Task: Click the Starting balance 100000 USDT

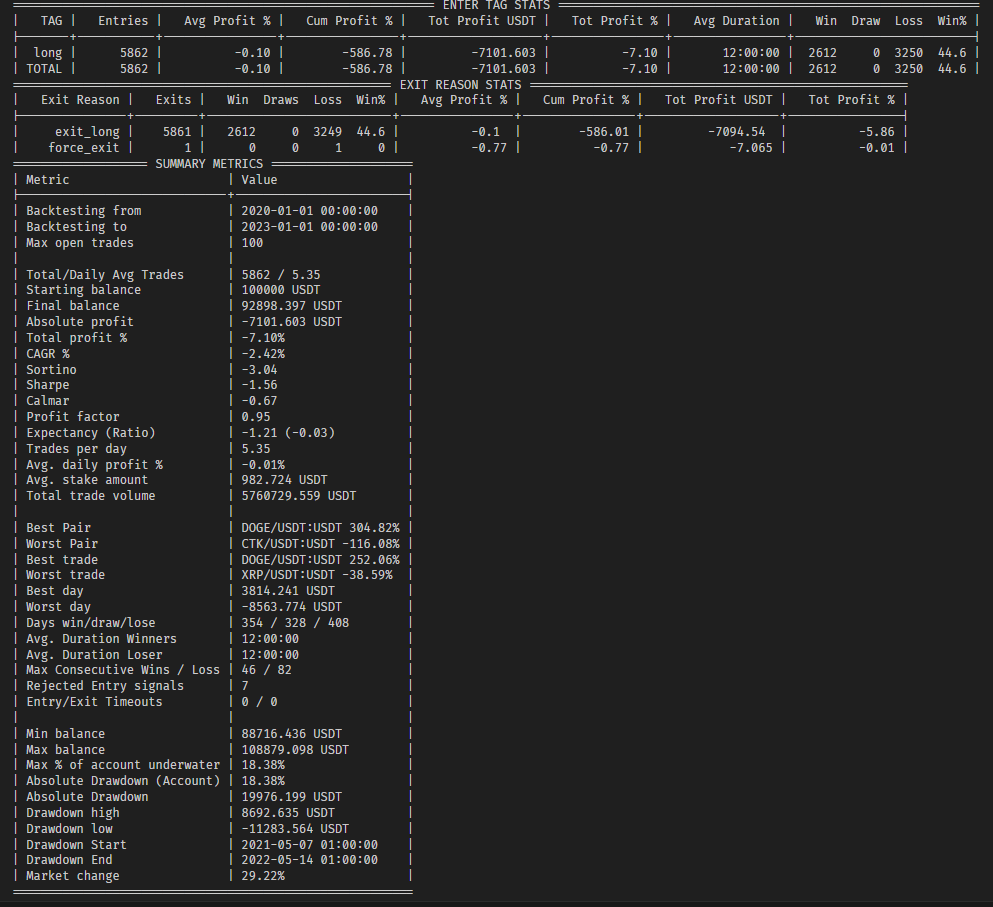Action: [x=281, y=290]
